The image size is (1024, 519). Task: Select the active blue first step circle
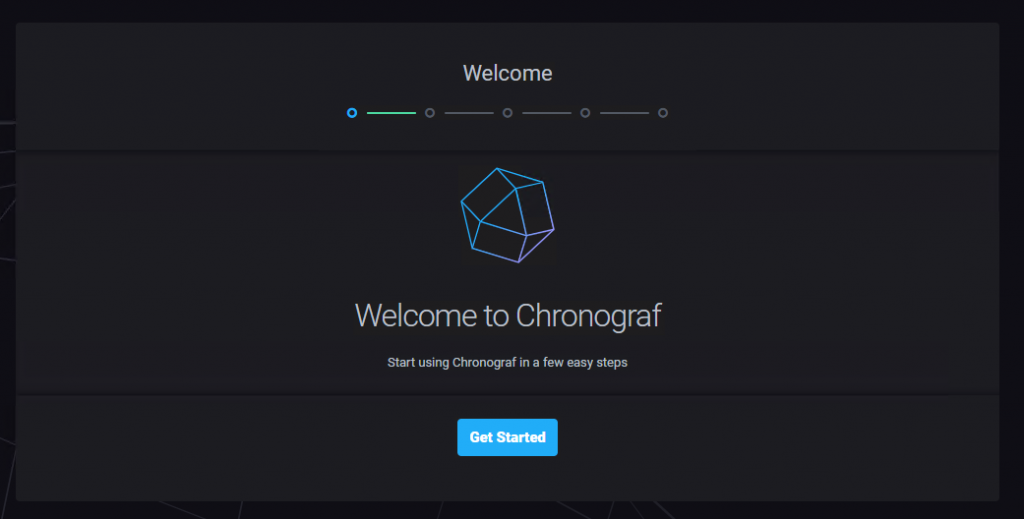coord(352,113)
